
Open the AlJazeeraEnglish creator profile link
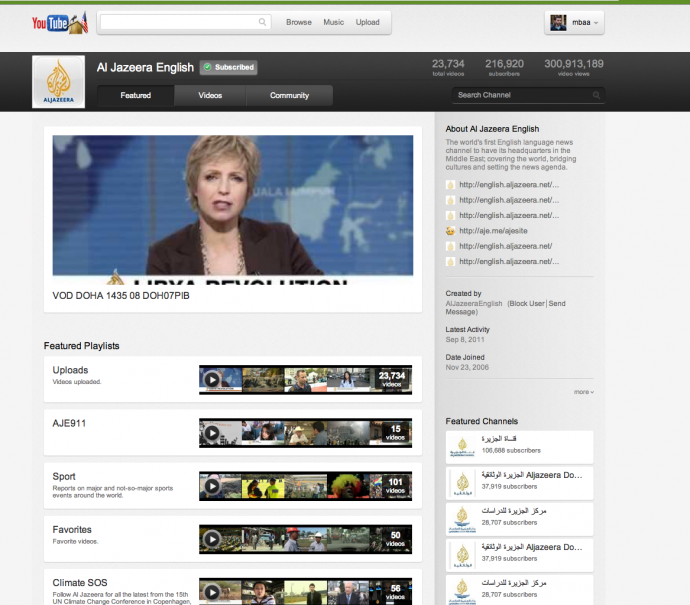(x=473, y=304)
